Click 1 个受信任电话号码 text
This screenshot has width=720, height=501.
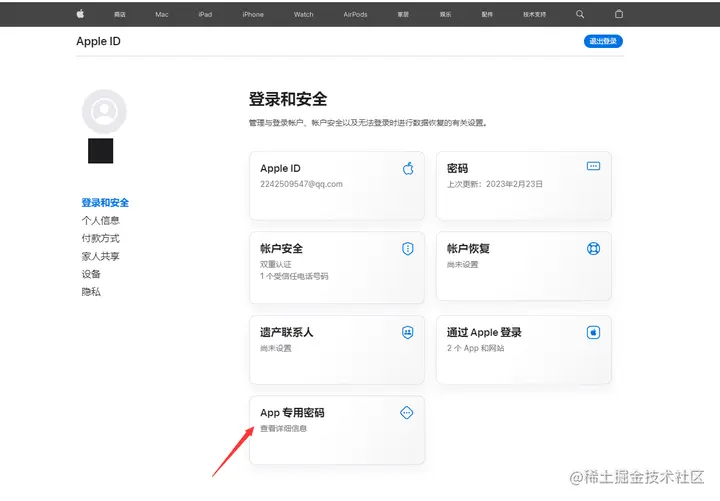coord(294,276)
